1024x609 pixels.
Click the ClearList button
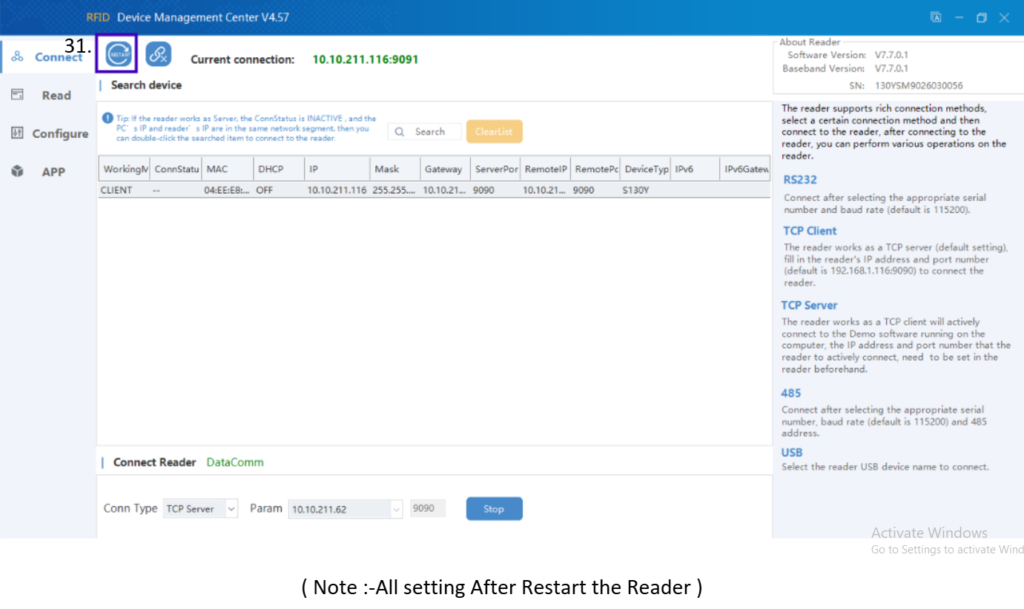(494, 131)
